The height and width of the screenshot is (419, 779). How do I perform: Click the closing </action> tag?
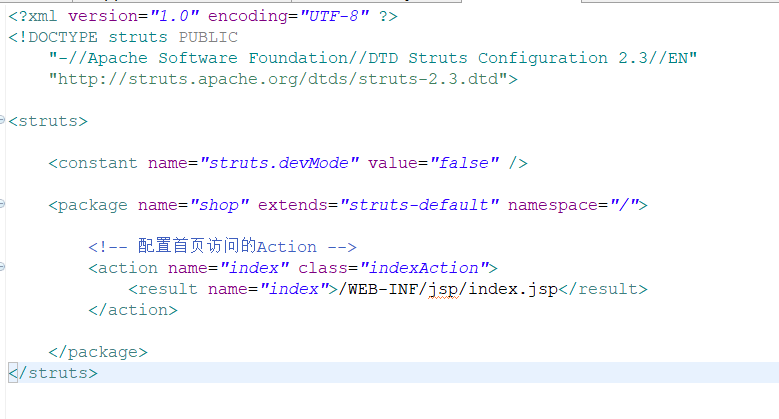[133, 310]
